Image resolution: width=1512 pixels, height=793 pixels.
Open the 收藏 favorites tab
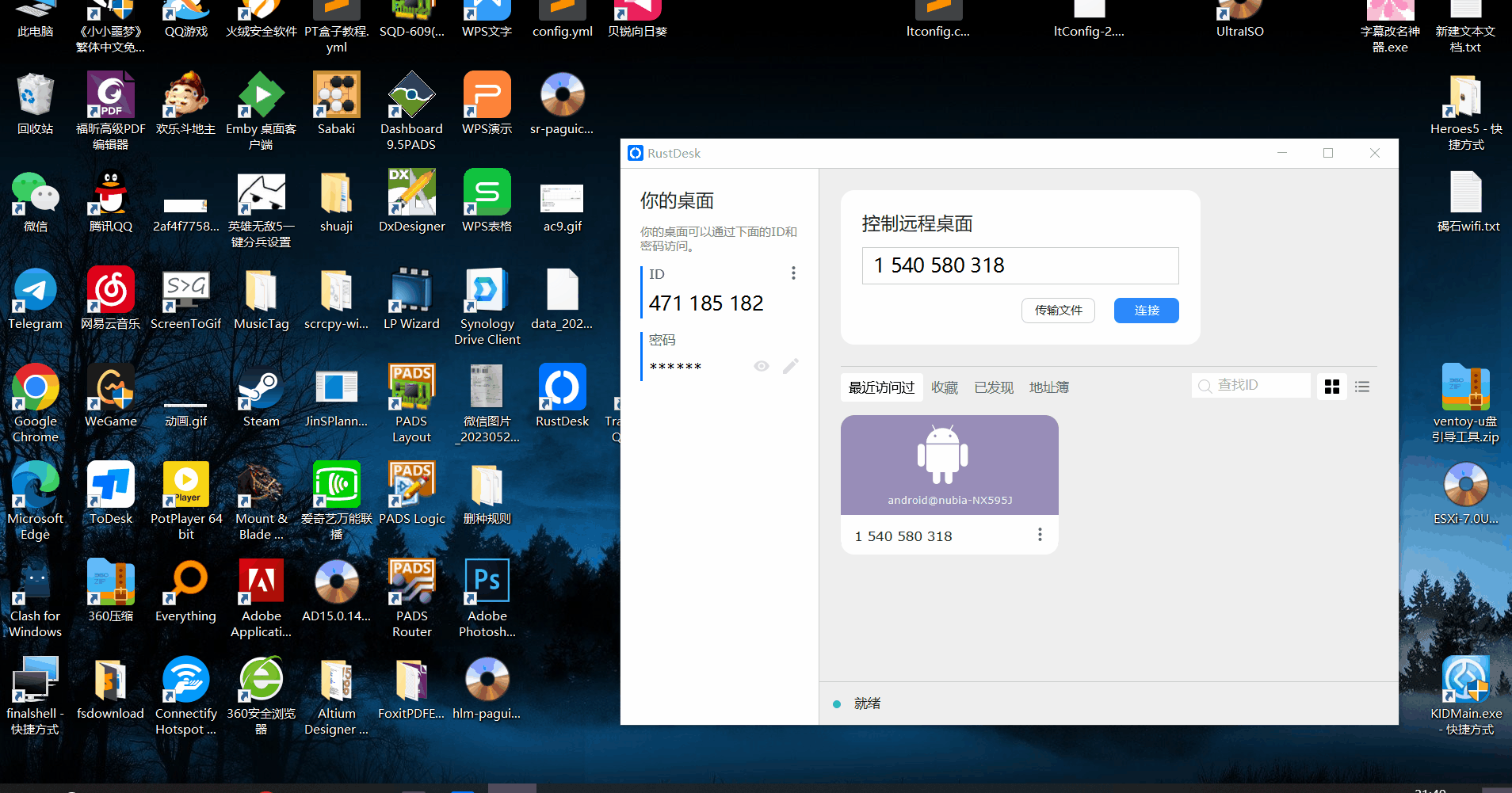tap(945, 387)
